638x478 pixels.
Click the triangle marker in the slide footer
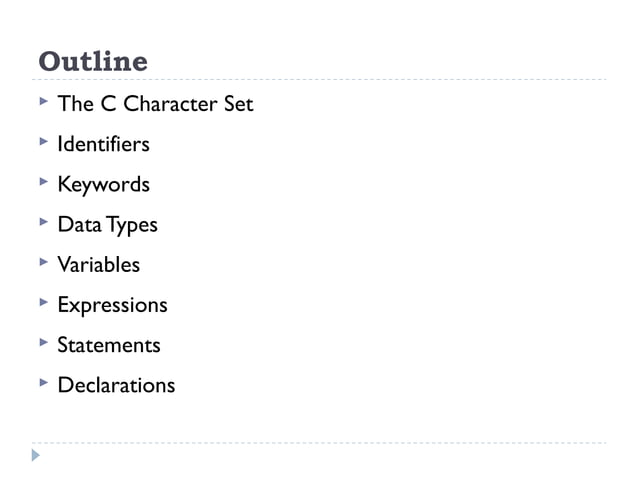tap(36, 455)
